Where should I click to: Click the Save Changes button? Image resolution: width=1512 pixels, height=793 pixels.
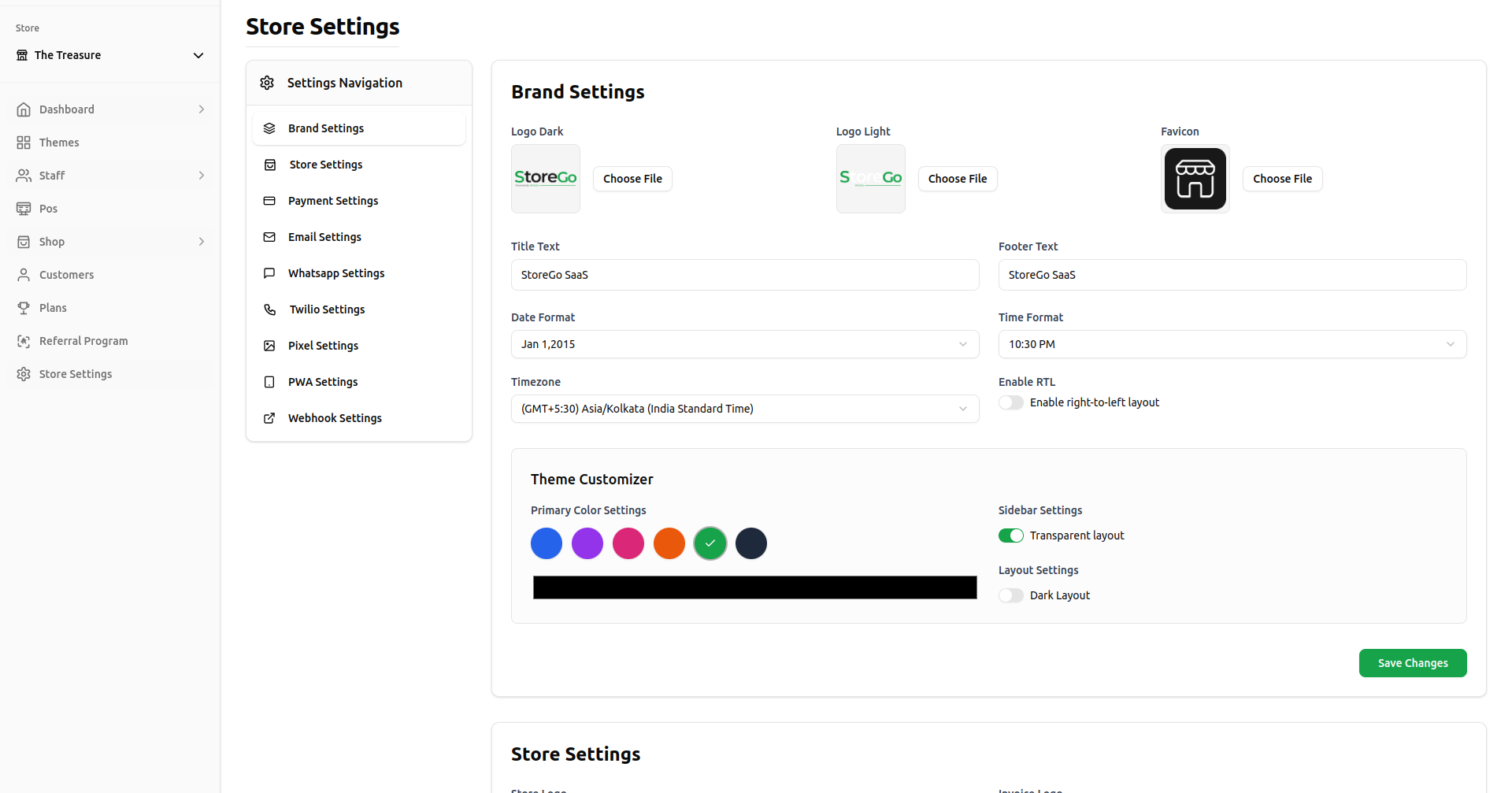[1412, 663]
